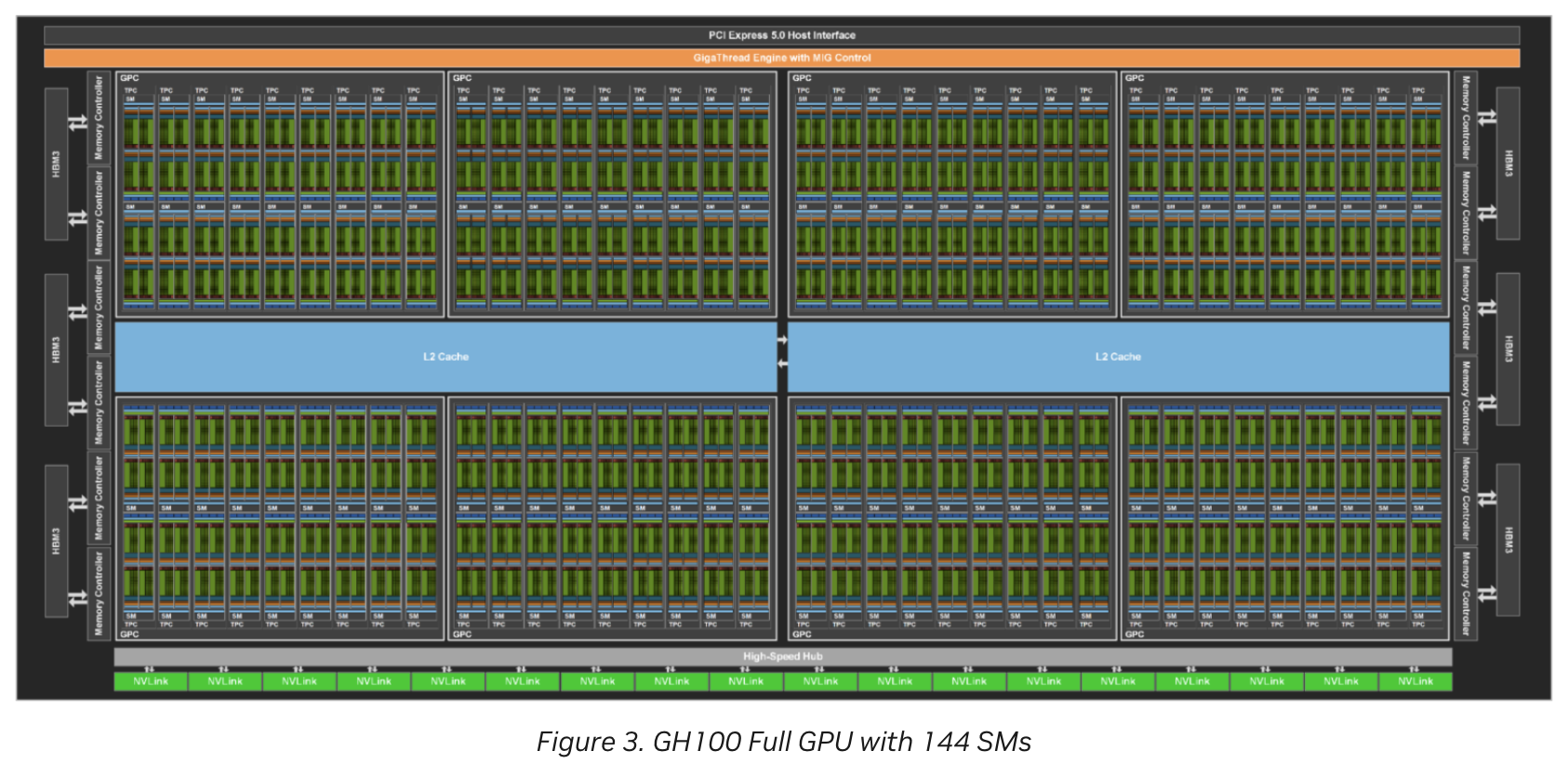Click the upper arrows beside top-left HBM3

pos(79,122)
